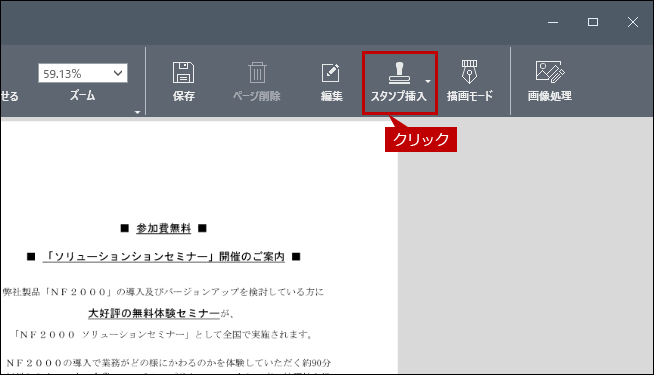The height and width of the screenshot is (375, 654).
Task: Click the line 「NF2000 ソリューションセミナー」として全国で実施されます
Action: pyautogui.click(x=163, y=335)
